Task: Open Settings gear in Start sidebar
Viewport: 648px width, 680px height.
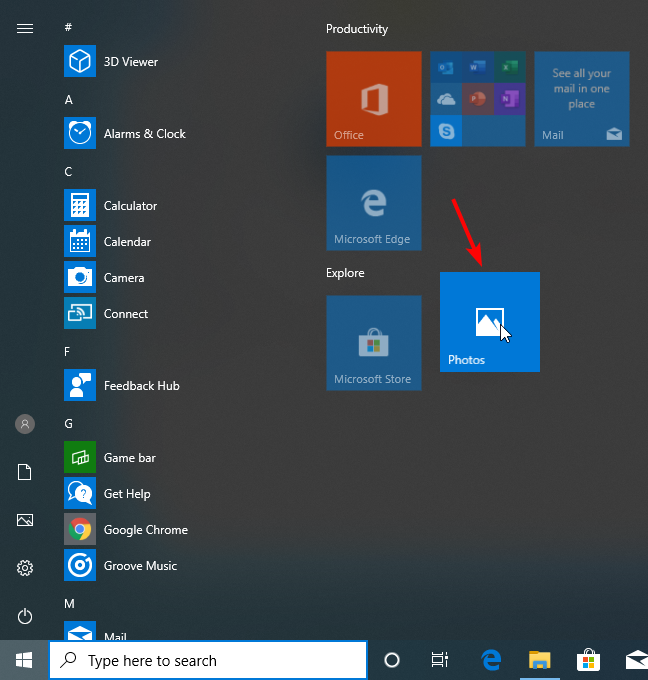Action: point(25,568)
